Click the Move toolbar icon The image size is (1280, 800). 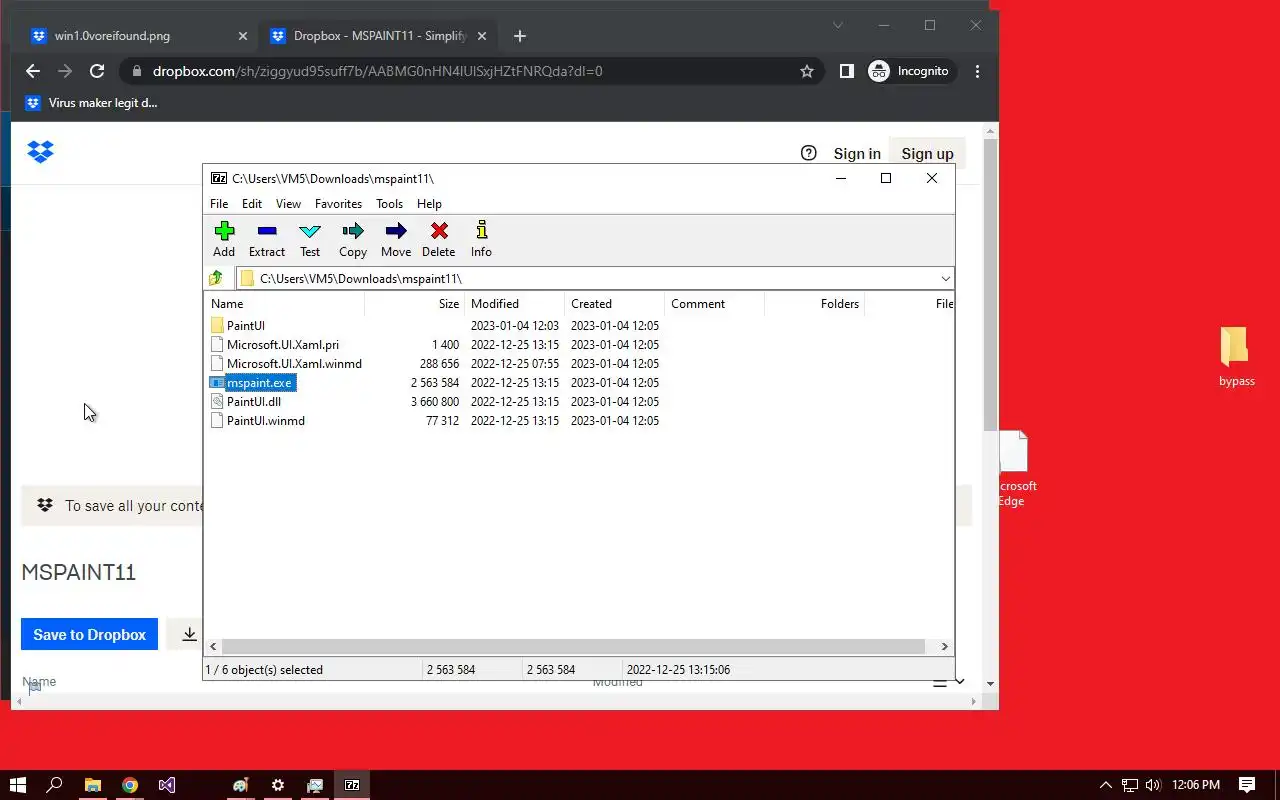396,240
